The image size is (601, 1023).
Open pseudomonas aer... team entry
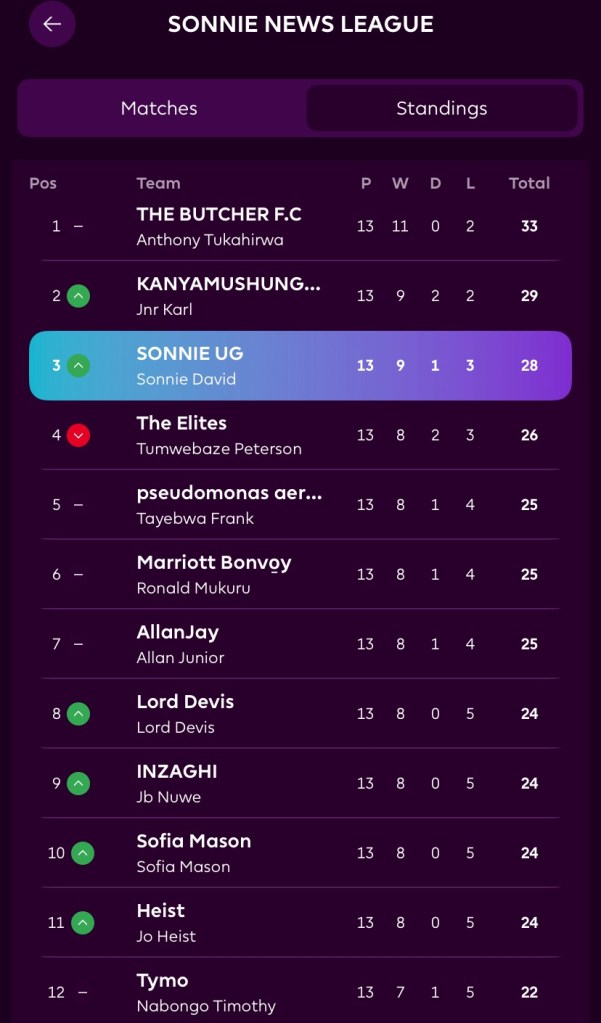point(229,493)
